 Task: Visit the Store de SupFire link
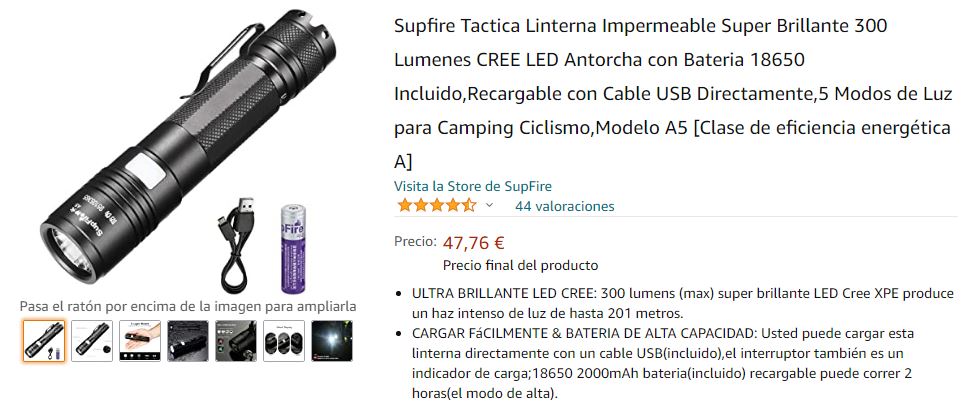[473, 186]
